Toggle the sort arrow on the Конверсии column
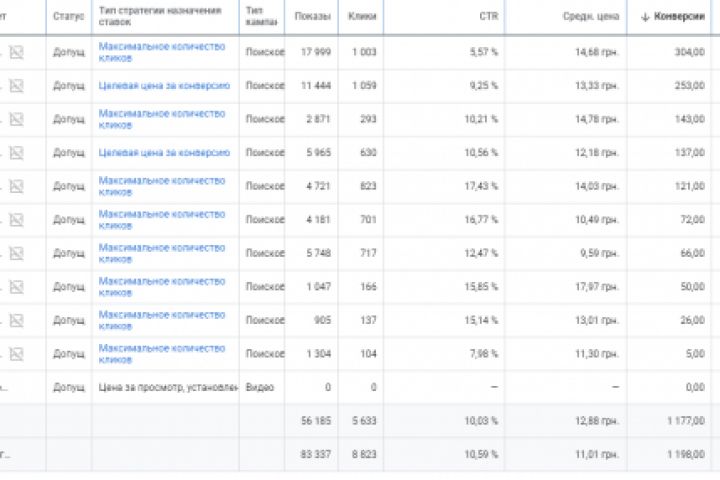 point(645,17)
